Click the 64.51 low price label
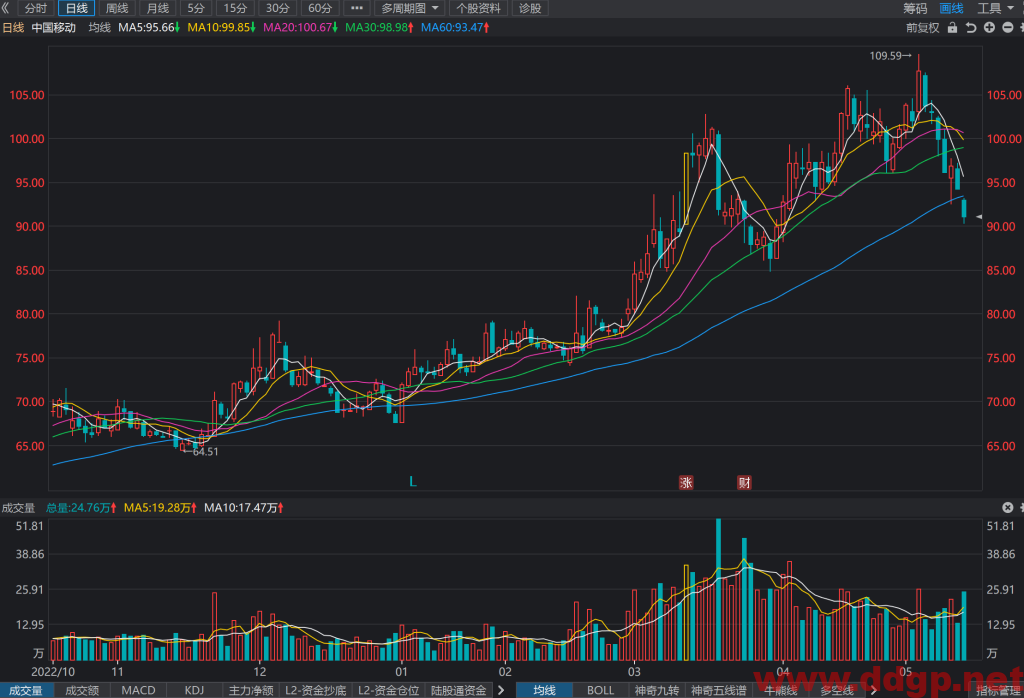This screenshot has width=1024, height=698. [200, 452]
